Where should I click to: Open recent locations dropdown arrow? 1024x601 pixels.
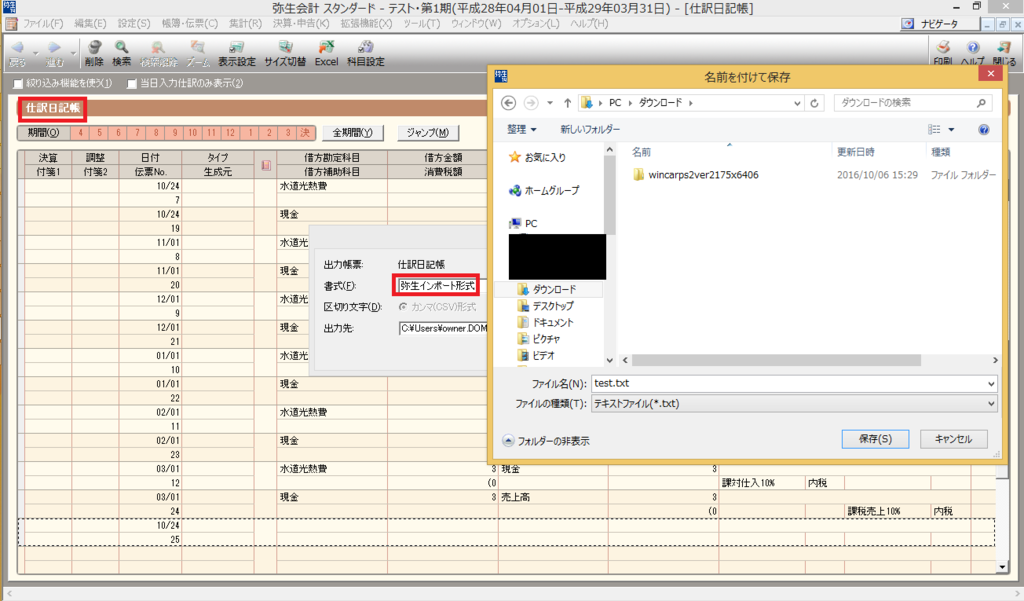[x=550, y=103]
